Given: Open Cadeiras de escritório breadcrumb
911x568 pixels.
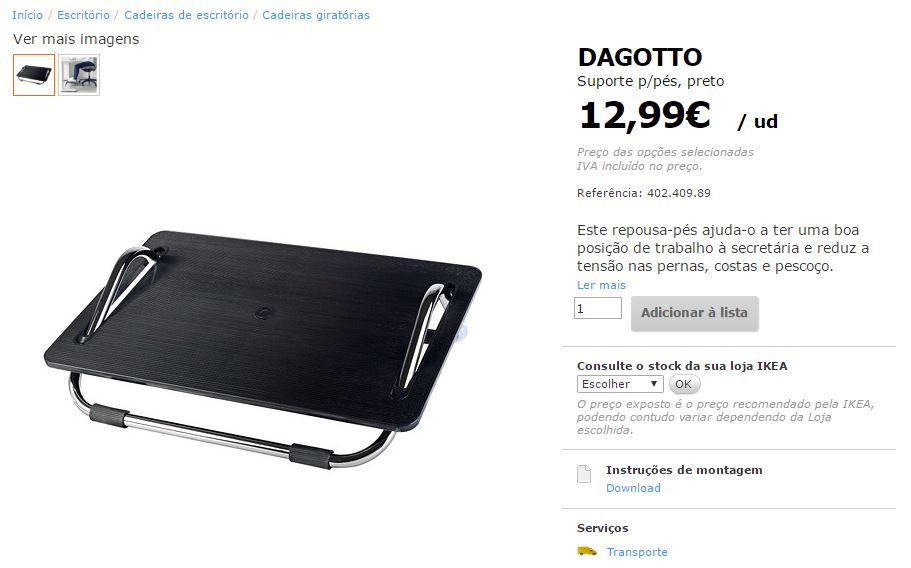Looking at the screenshot, I should pyautogui.click(x=186, y=15).
